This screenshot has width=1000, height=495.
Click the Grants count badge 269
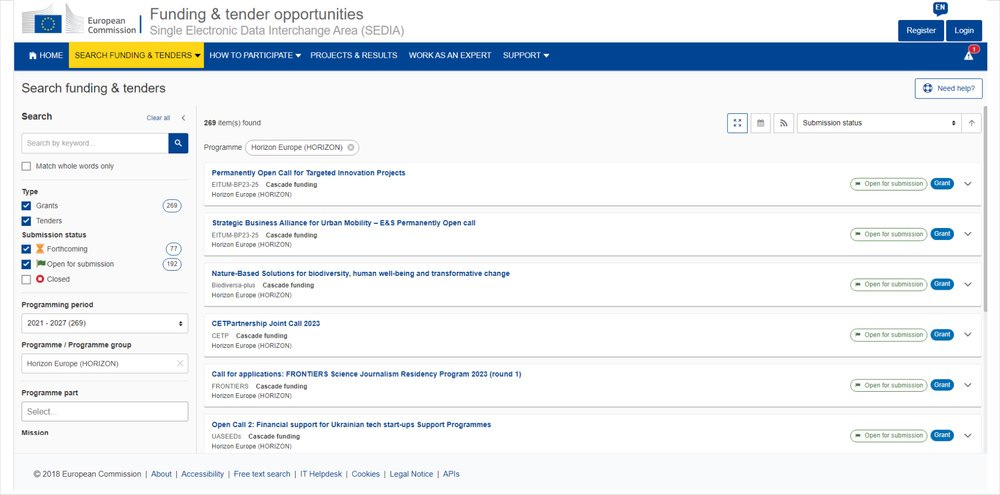click(172, 206)
